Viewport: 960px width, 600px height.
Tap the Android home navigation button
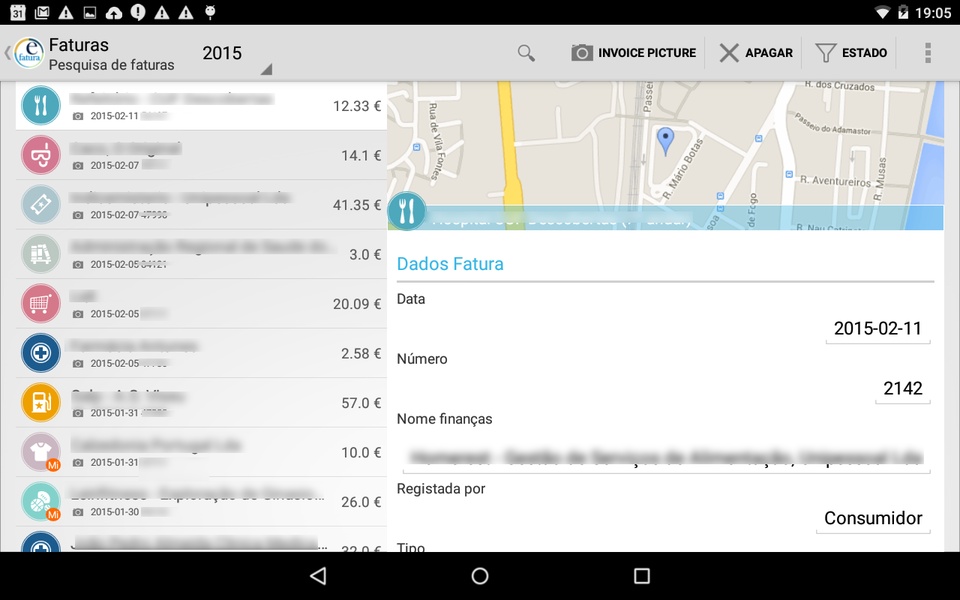(x=480, y=576)
